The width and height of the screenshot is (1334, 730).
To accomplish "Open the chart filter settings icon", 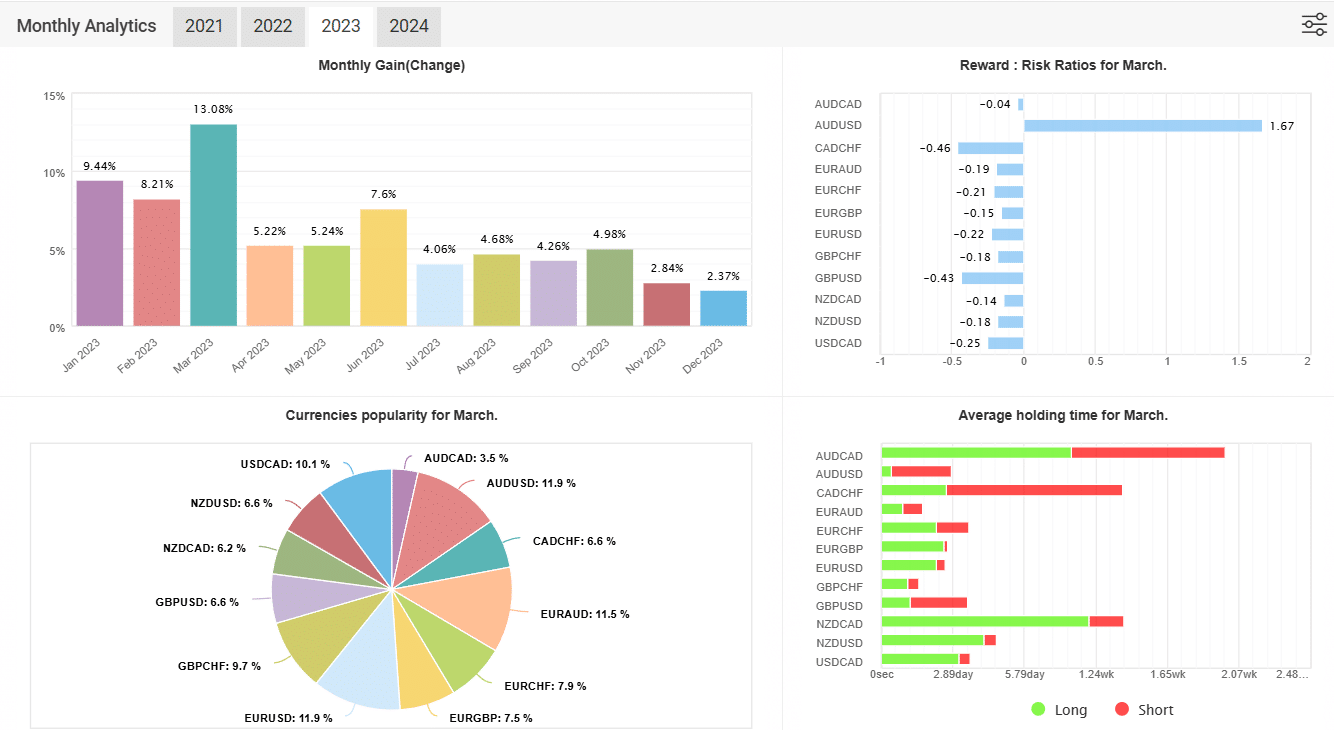I will pyautogui.click(x=1313, y=25).
